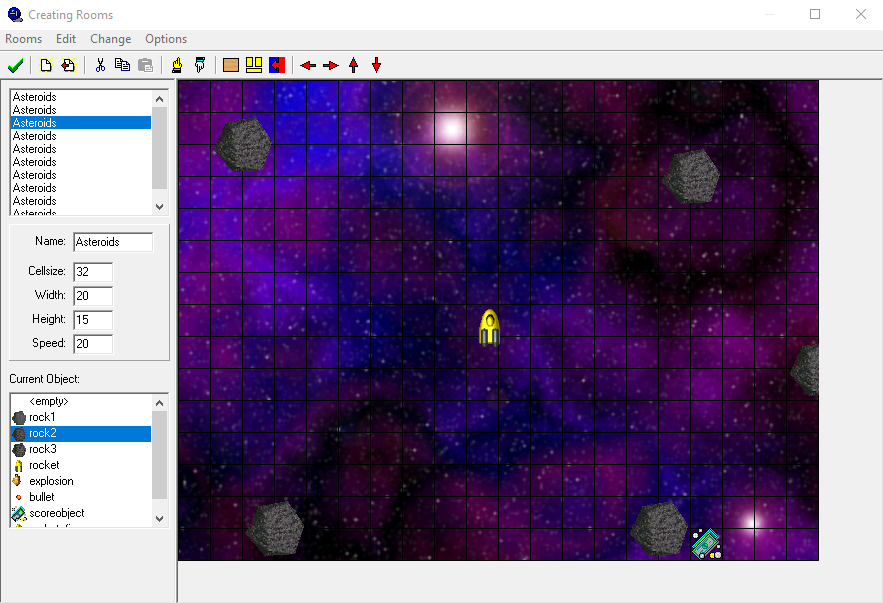Click the hand pointing down icon
The height and width of the screenshot is (603, 883).
click(x=200, y=65)
